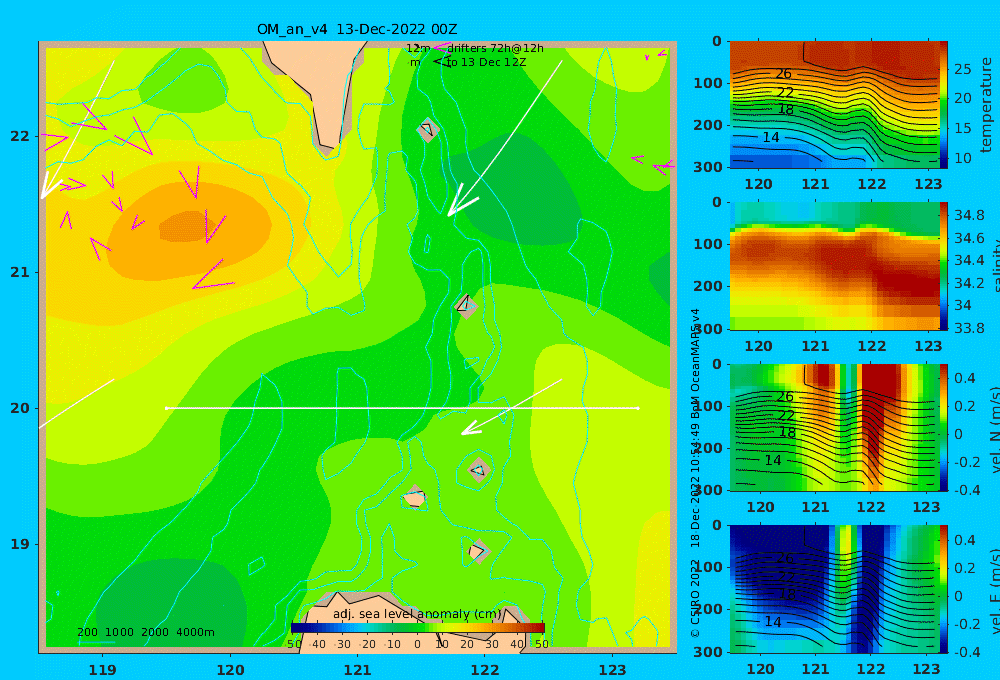
Task: Click the bathymetry legend '200 1000 2000 4000m'
Action: pos(145,632)
